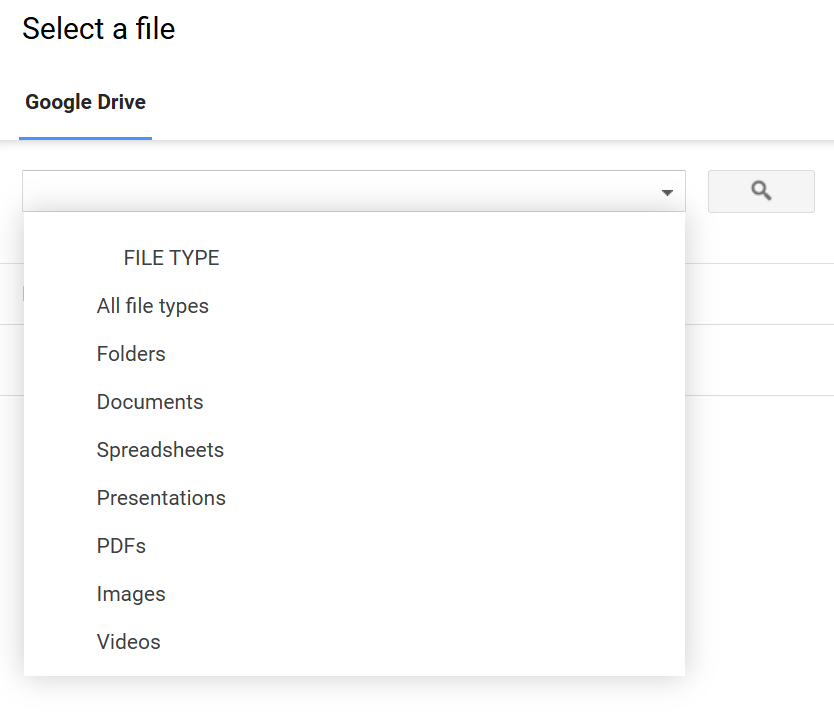Choose "PDFs" from the dropdown
The width and height of the screenshot is (834, 715).
[121, 546]
